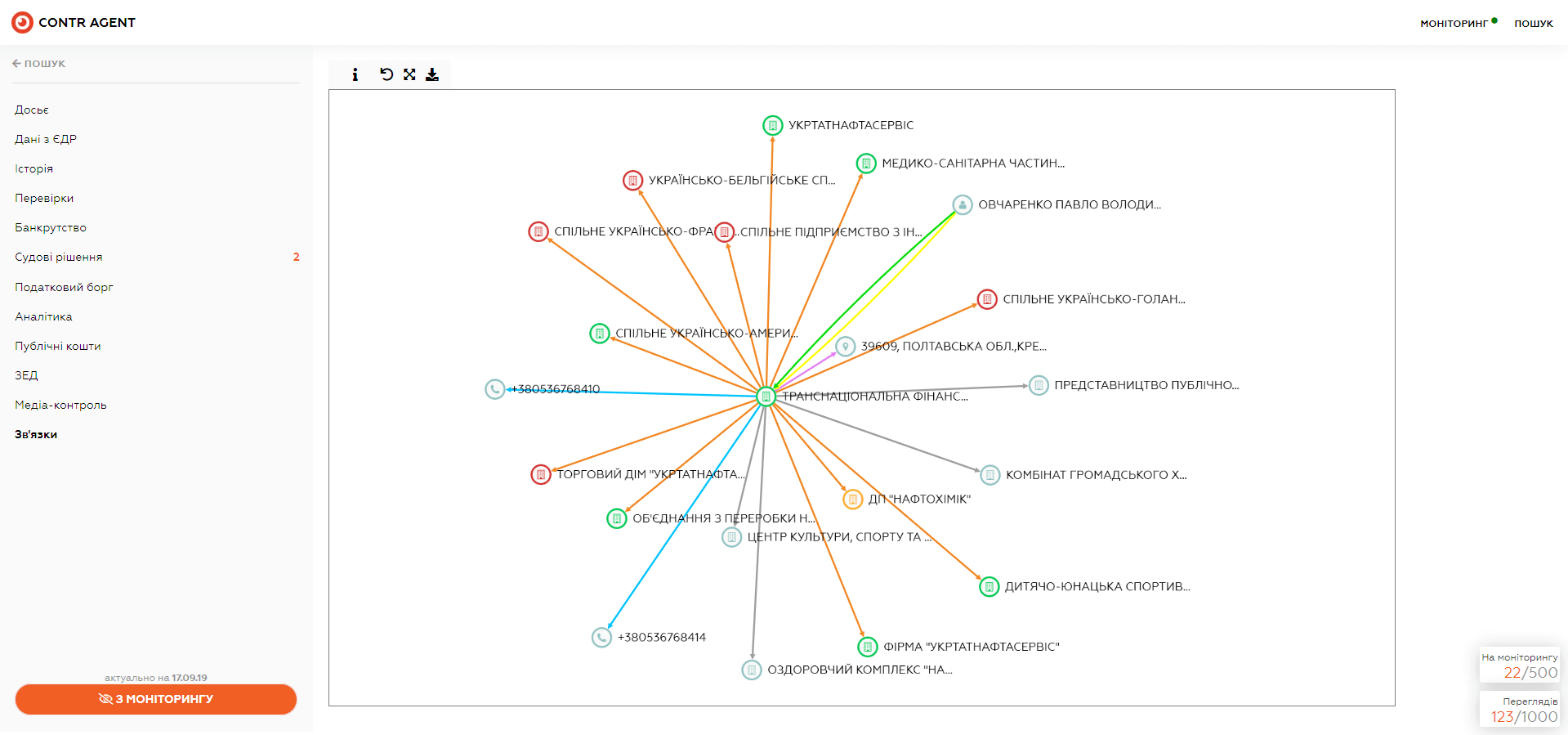This screenshot has width=1568, height=735.
Task: Open МОНІТОРИНГ in top navigation
Action: (x=1454, y=23)
